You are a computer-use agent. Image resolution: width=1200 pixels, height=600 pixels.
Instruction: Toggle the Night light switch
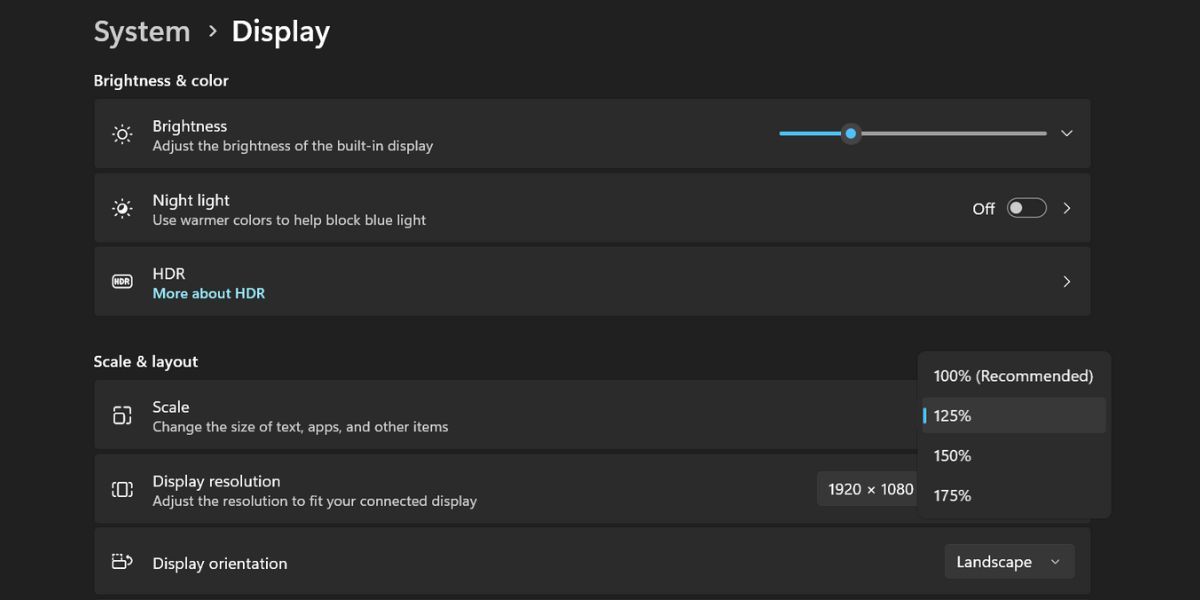pos(1027,208)
